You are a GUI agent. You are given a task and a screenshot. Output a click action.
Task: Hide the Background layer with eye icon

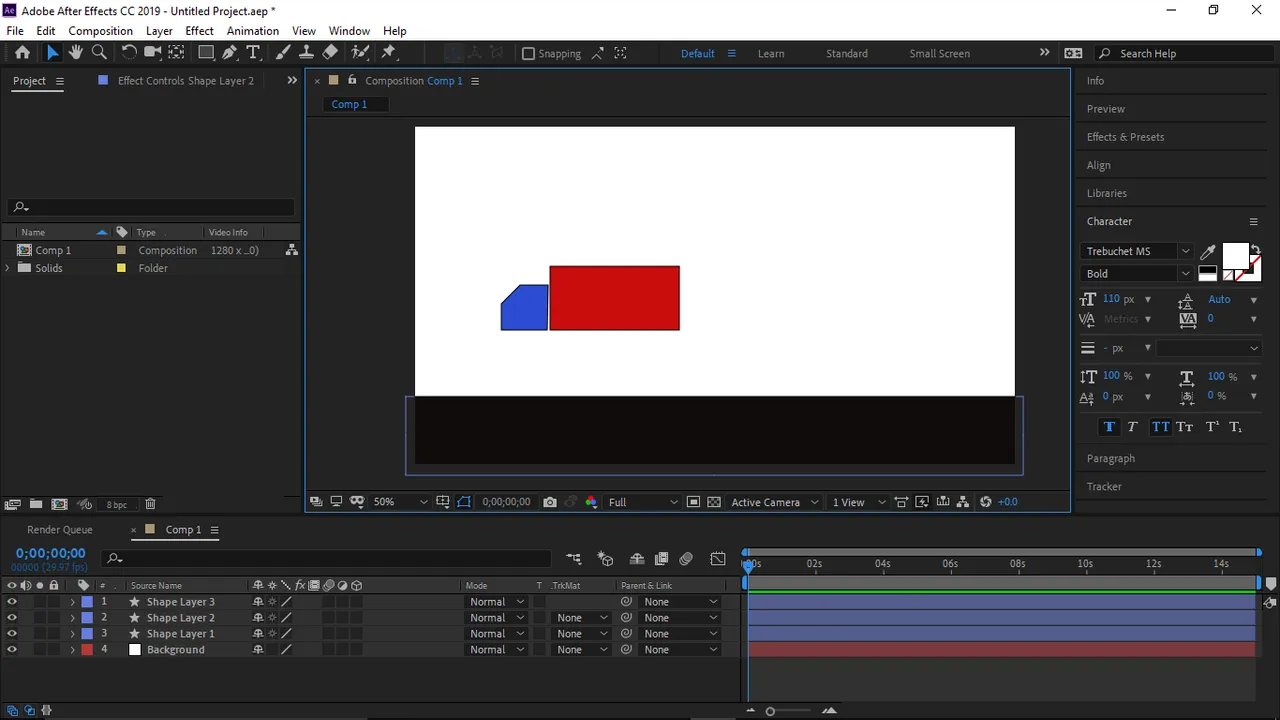(12, 650)
